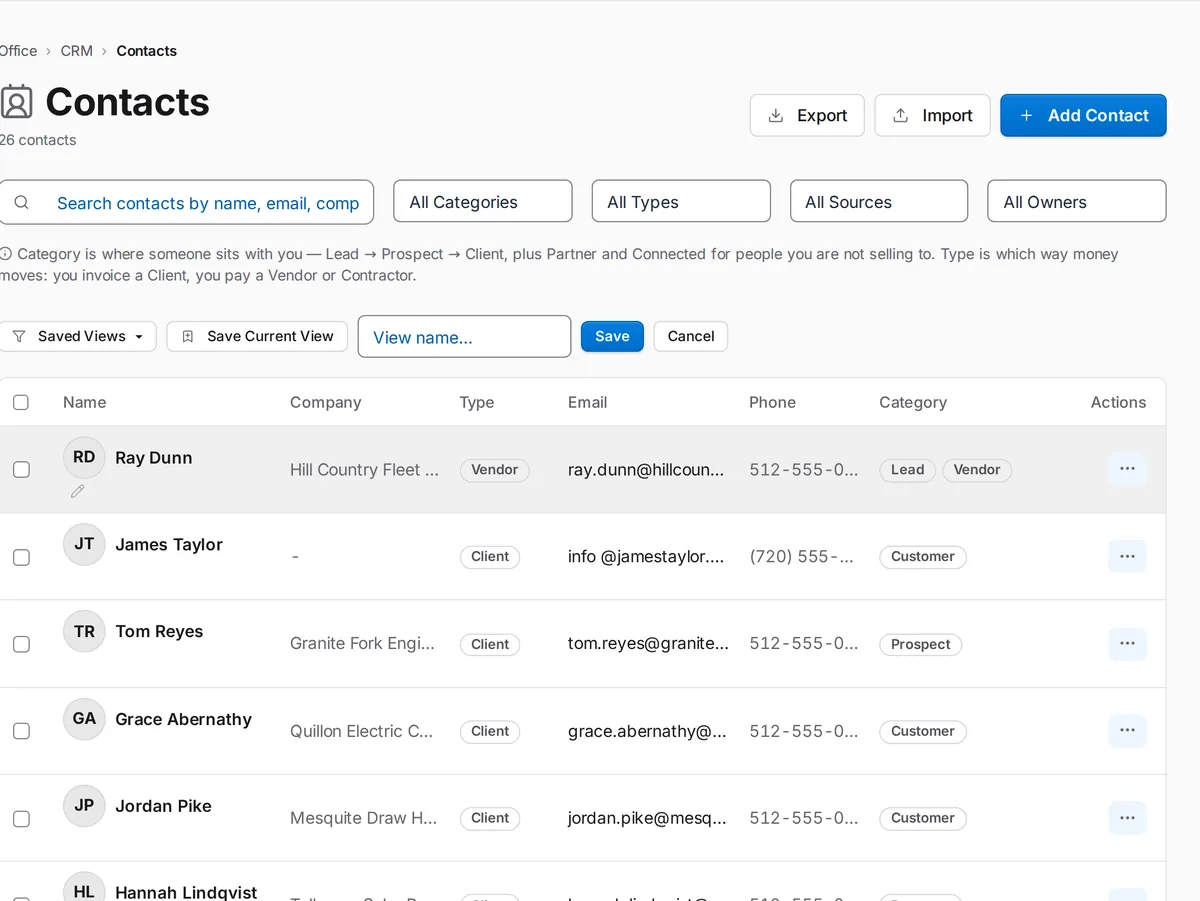Sort by the Category column header
The height and width of the screenshot is (901, 1200).
point(913,402)
